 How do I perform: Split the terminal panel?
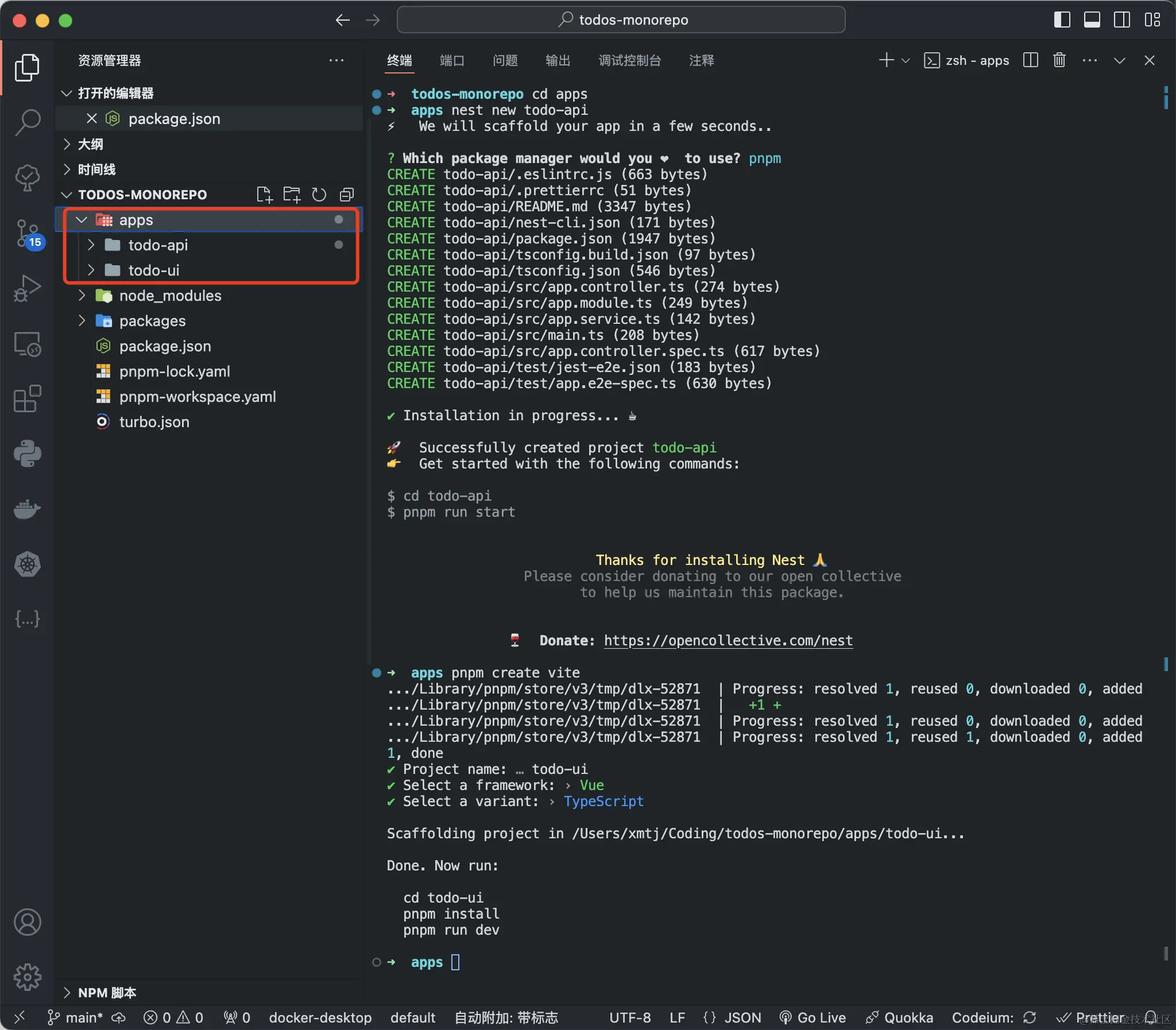(x=1031, y=60)
